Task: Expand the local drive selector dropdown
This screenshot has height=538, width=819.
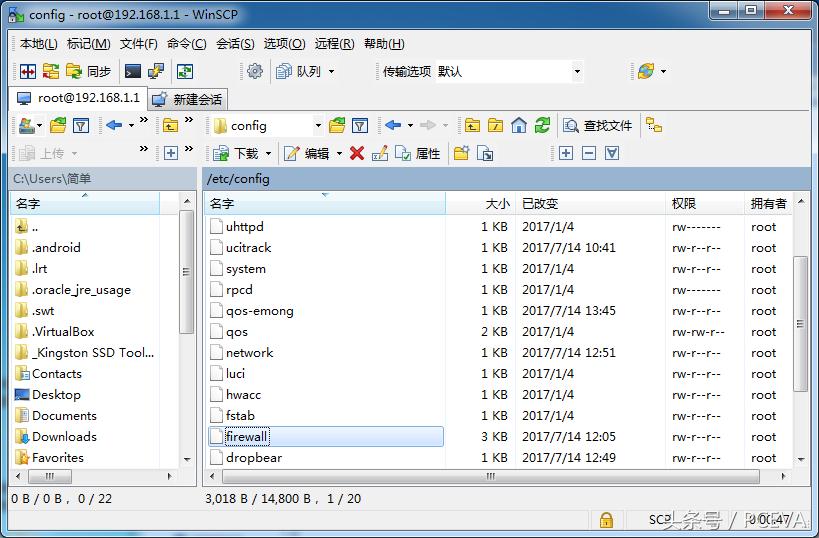Action: pos(40,126)
